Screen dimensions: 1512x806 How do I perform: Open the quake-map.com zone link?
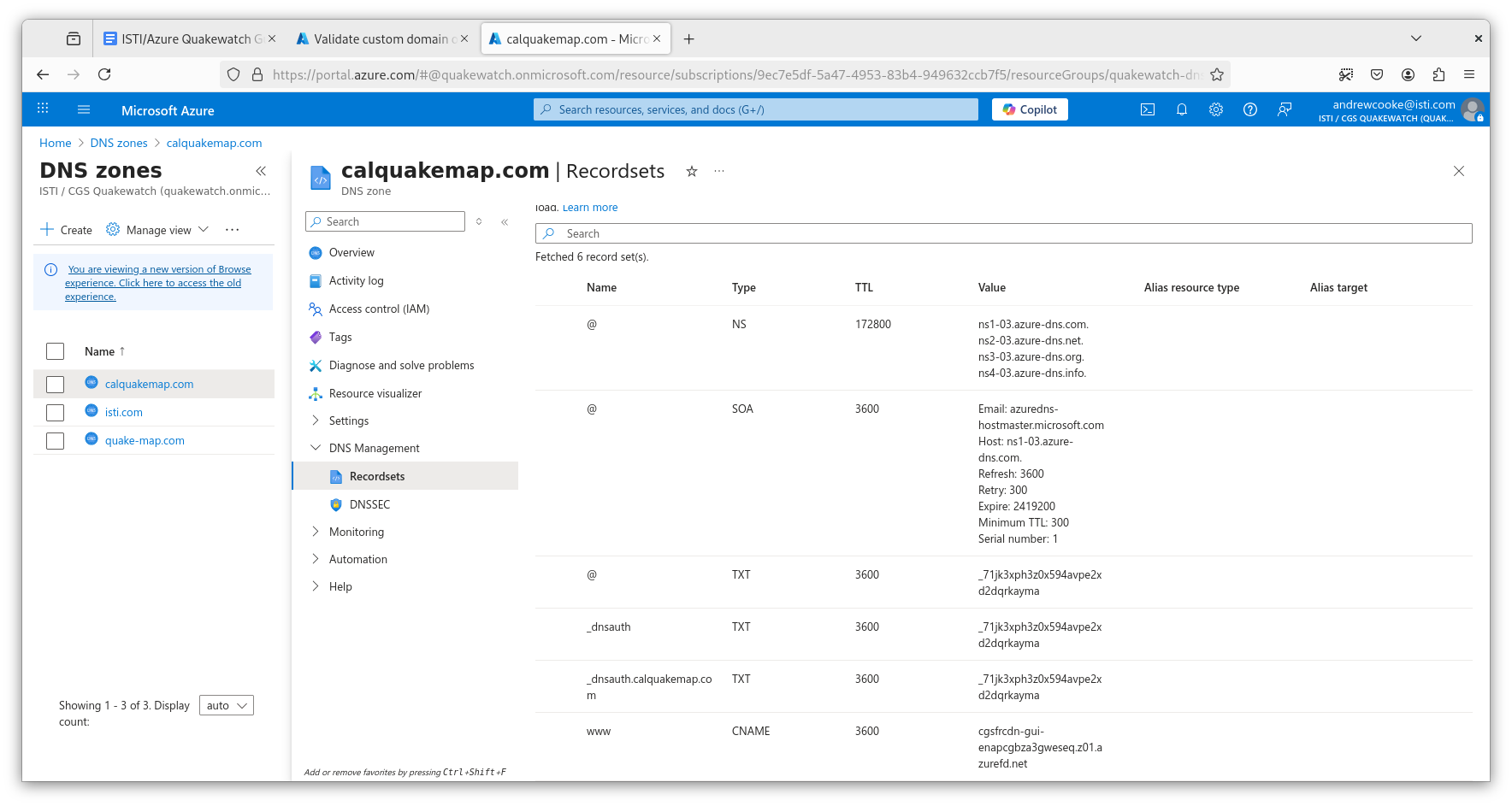click(x=145, y=441)
